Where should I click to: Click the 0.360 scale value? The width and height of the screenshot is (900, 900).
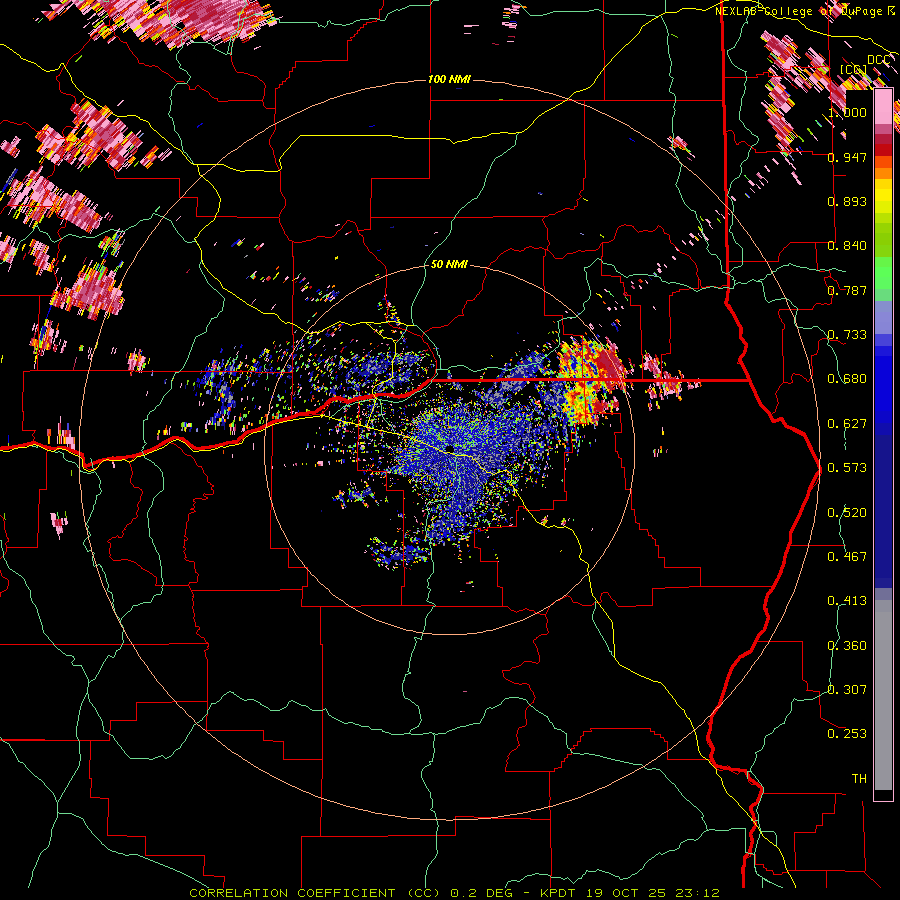[x=847, y=646]
